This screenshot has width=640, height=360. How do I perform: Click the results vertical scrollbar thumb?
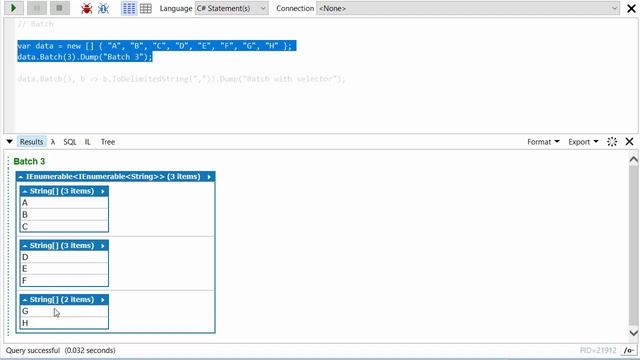pos(633,246)
